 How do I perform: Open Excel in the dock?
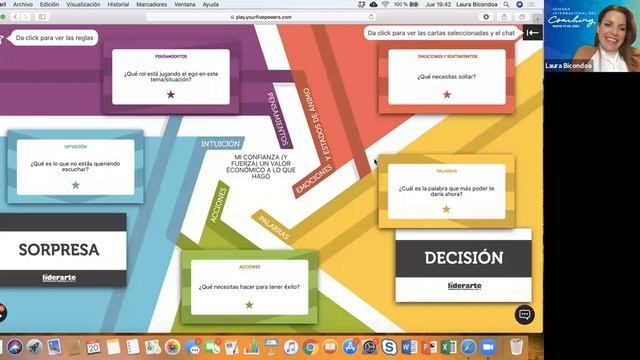(448, 347)
